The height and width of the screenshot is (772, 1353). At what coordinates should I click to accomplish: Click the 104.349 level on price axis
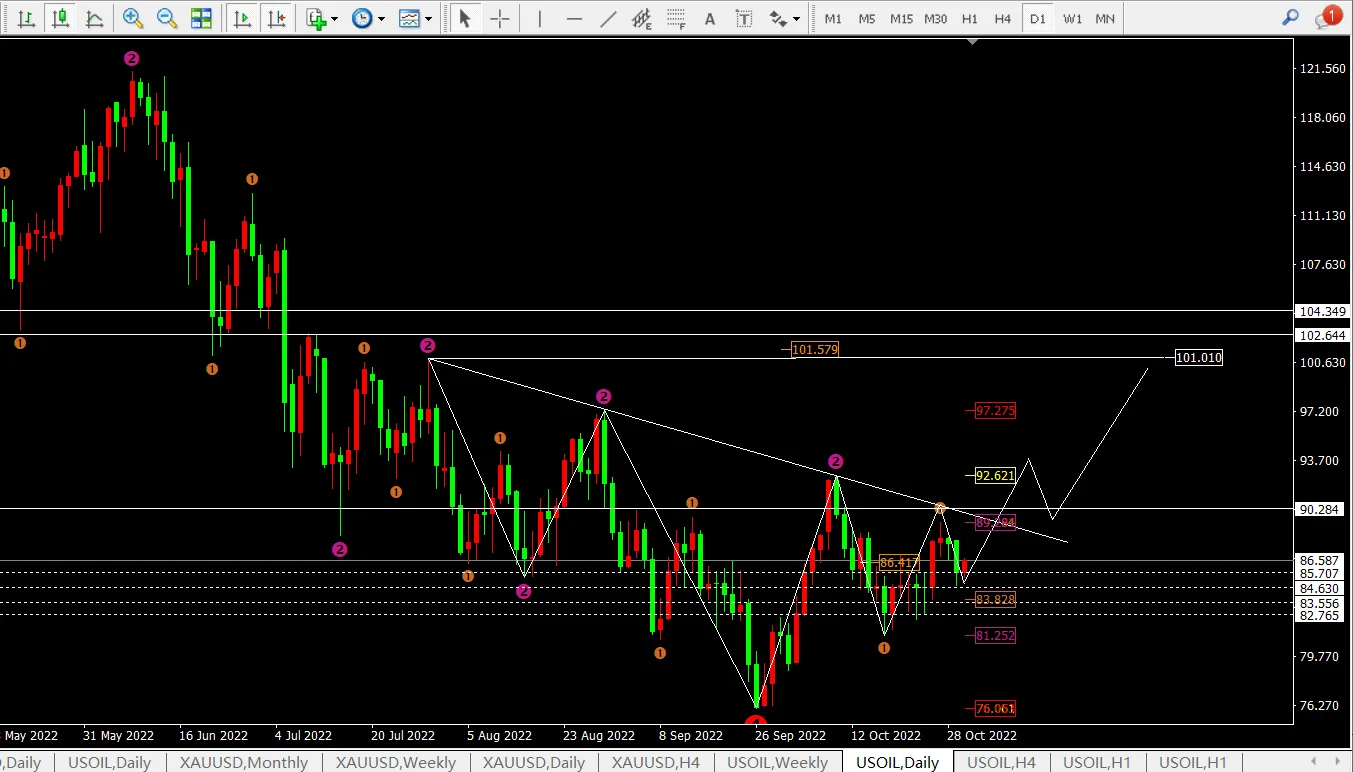[x=1320, y=313]
